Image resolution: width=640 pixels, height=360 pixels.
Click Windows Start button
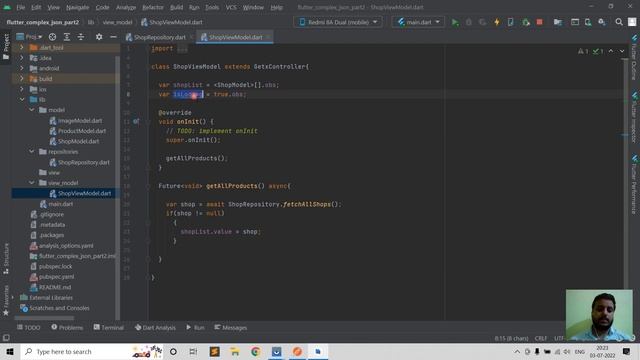click(10, 351)
